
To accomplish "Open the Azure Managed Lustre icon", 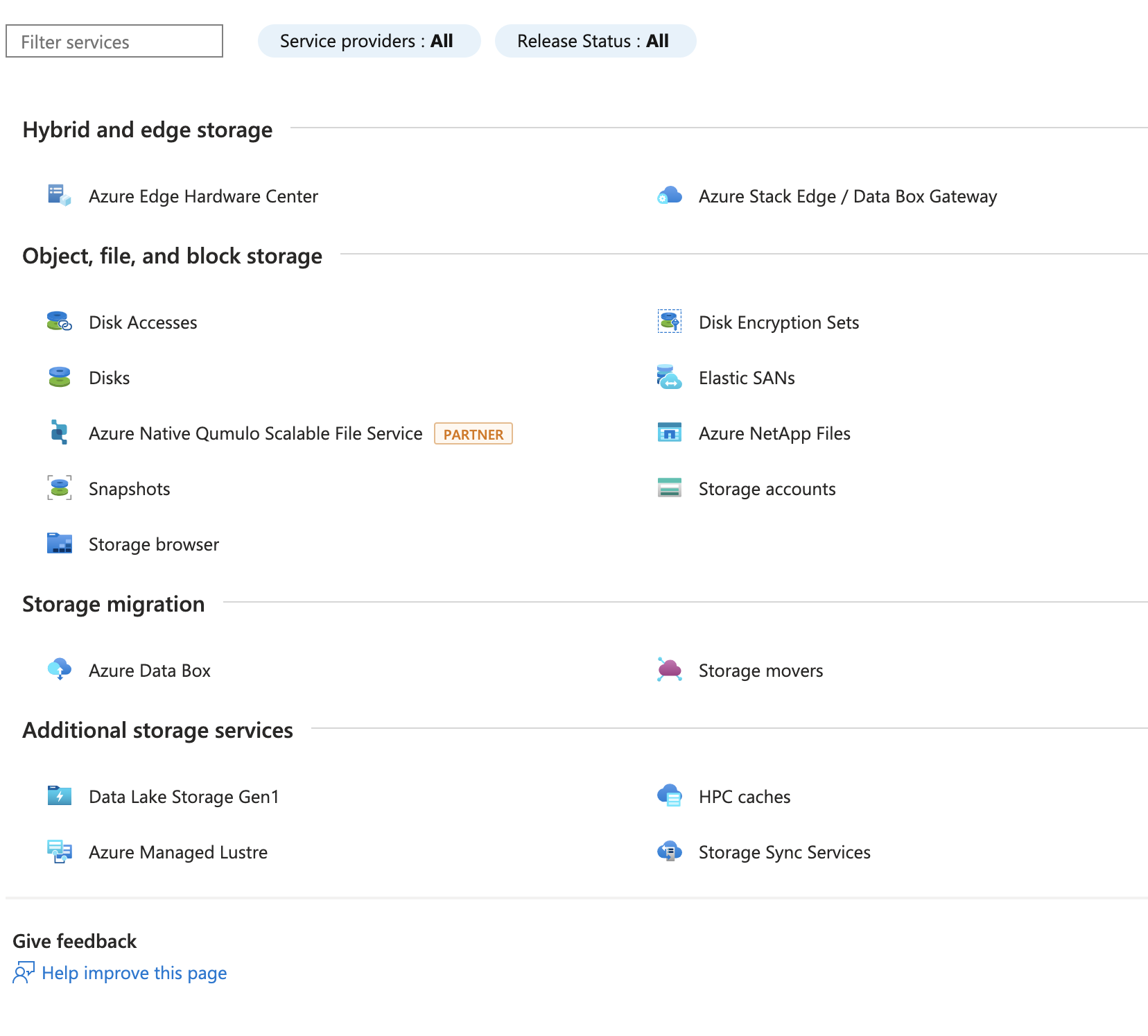I will [x=60, y=852].
